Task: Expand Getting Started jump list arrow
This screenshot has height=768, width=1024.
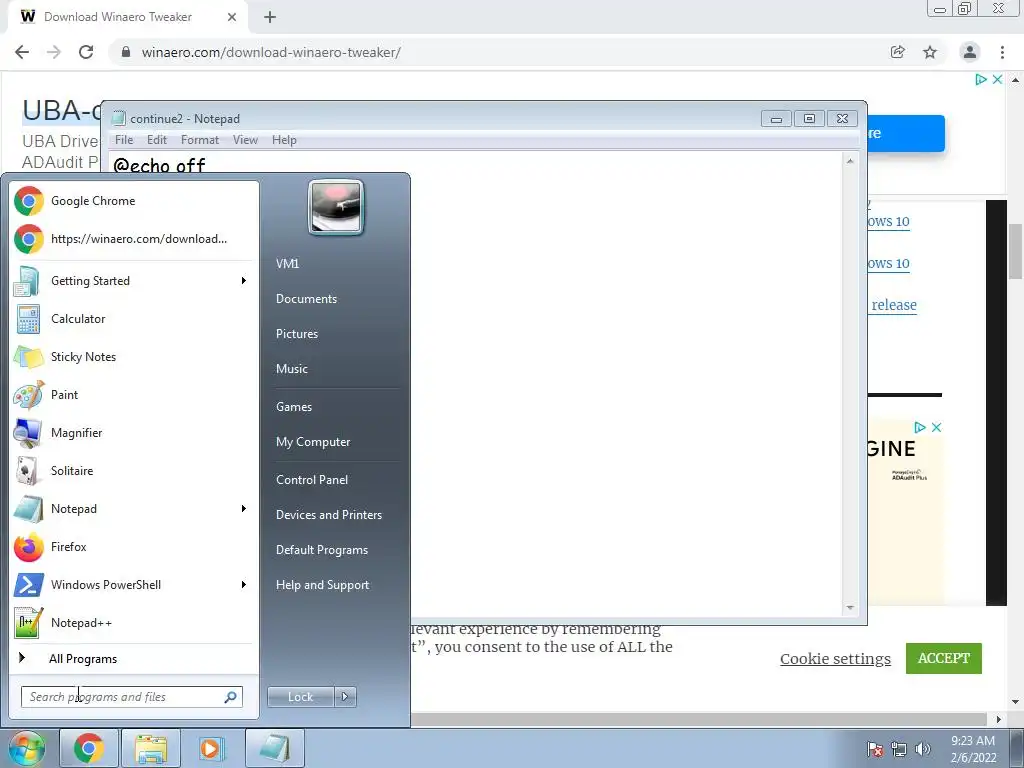Action: 244,281
